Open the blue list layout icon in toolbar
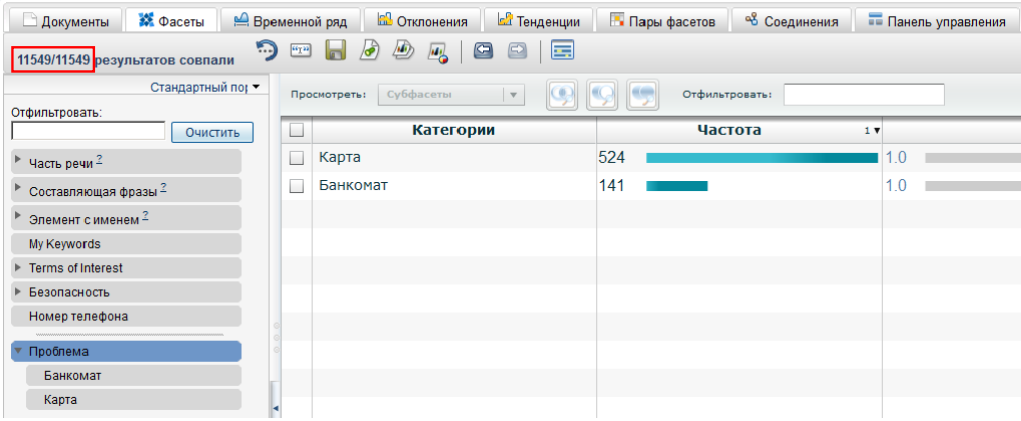 click(x=562, y=51)
